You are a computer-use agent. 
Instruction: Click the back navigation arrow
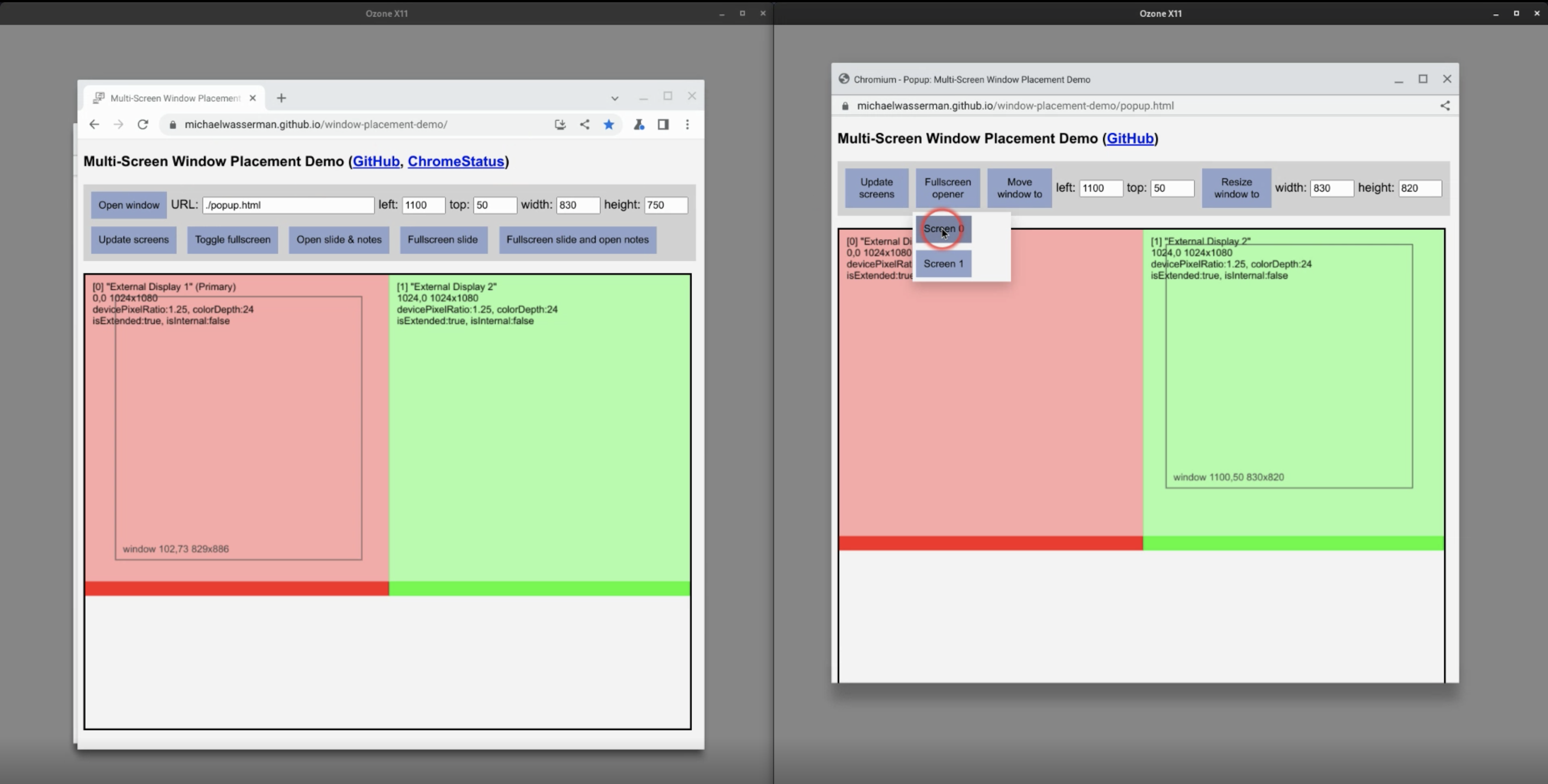[94, 124]
